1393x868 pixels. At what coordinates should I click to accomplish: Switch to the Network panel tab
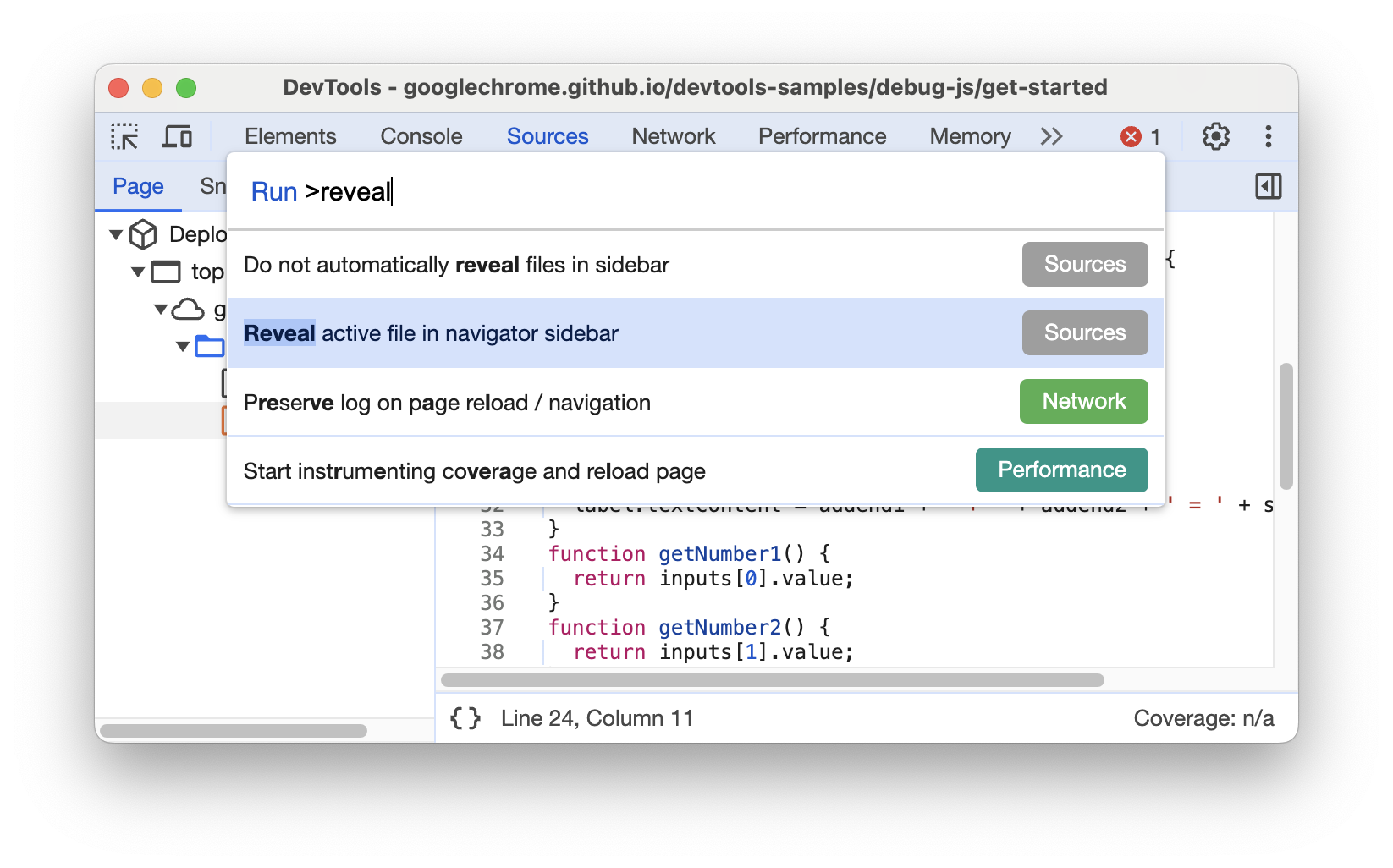[x=672, y=136]
